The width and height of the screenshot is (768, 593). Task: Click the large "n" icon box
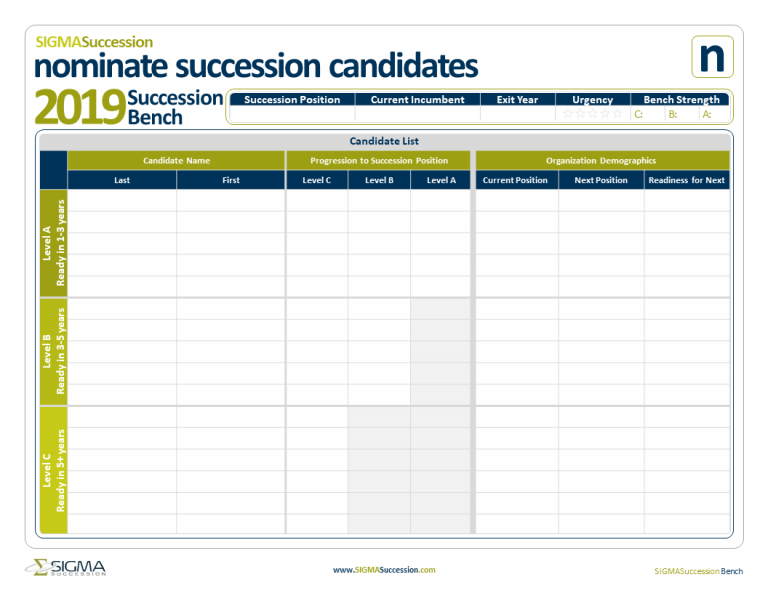[712, 57]
